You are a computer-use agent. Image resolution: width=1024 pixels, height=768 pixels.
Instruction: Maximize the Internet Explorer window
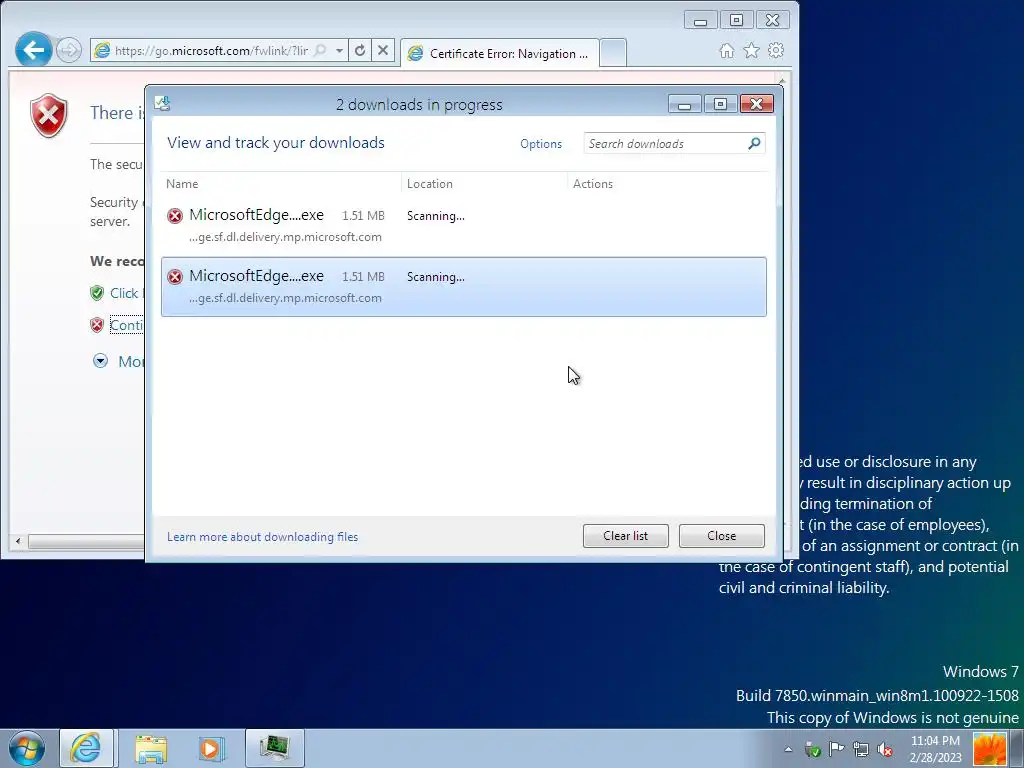pos(736,20)
